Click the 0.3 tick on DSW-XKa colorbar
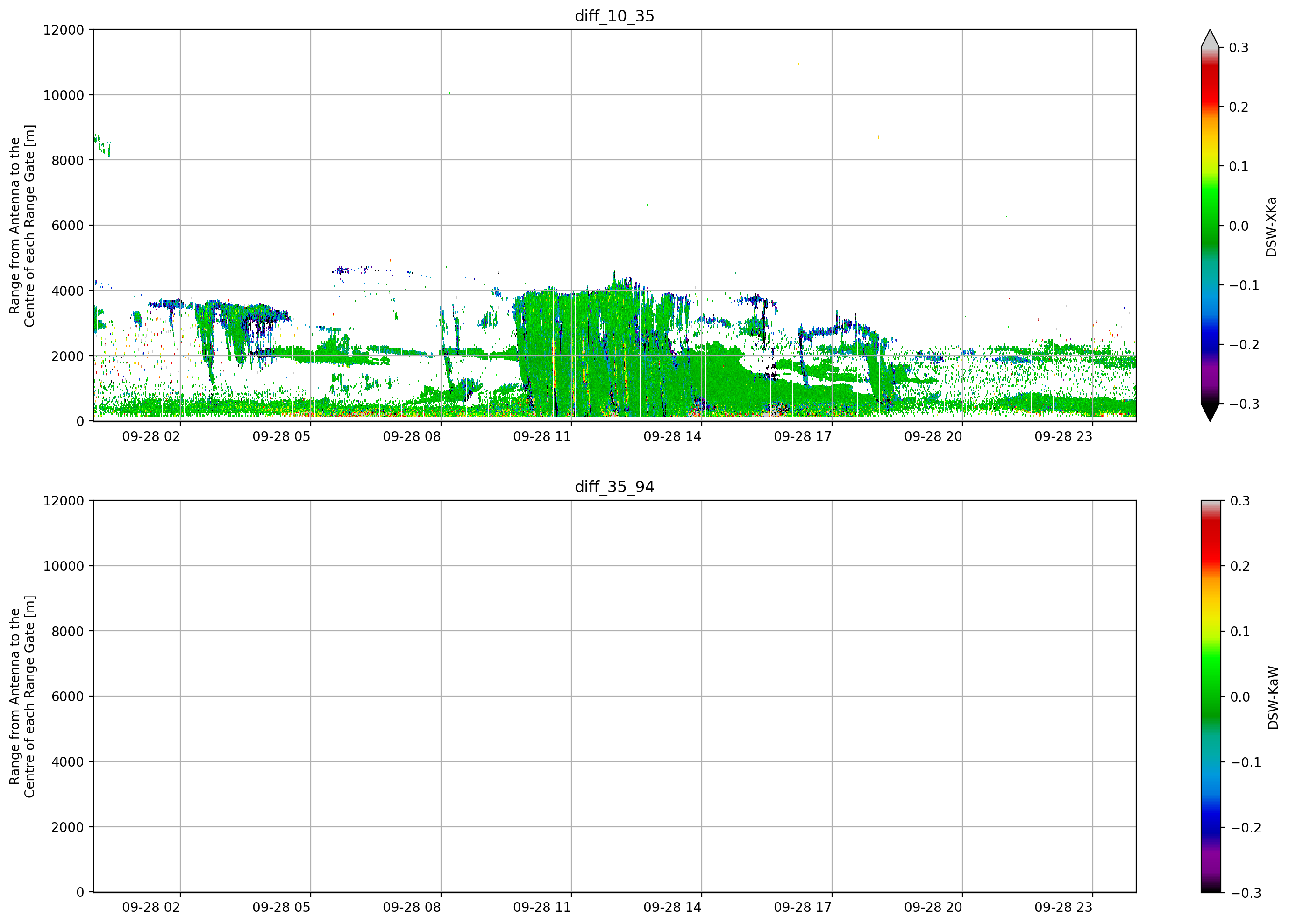The image size is (1289, 924). [x=1239, y=48]
